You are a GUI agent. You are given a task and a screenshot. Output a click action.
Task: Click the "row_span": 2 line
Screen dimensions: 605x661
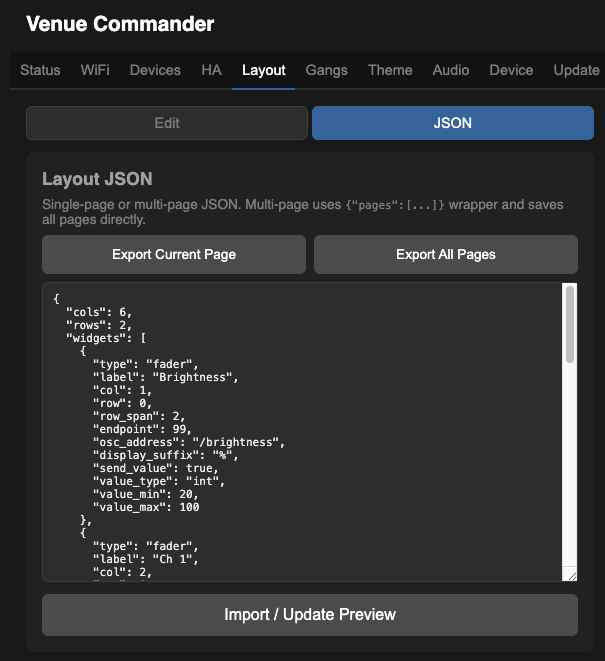139,416
